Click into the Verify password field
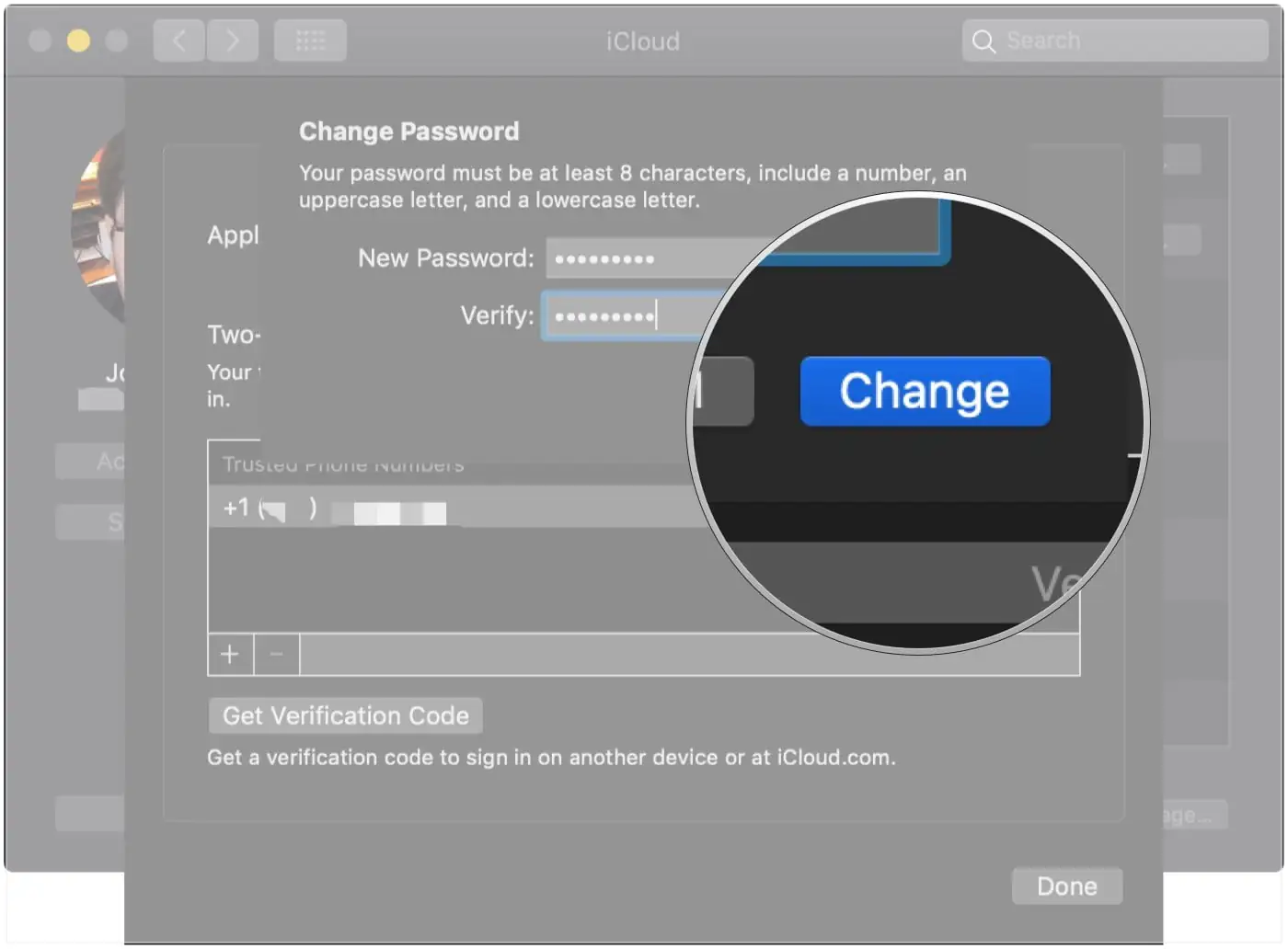This screenshot has height=949, width=1288. click(626, 317)
